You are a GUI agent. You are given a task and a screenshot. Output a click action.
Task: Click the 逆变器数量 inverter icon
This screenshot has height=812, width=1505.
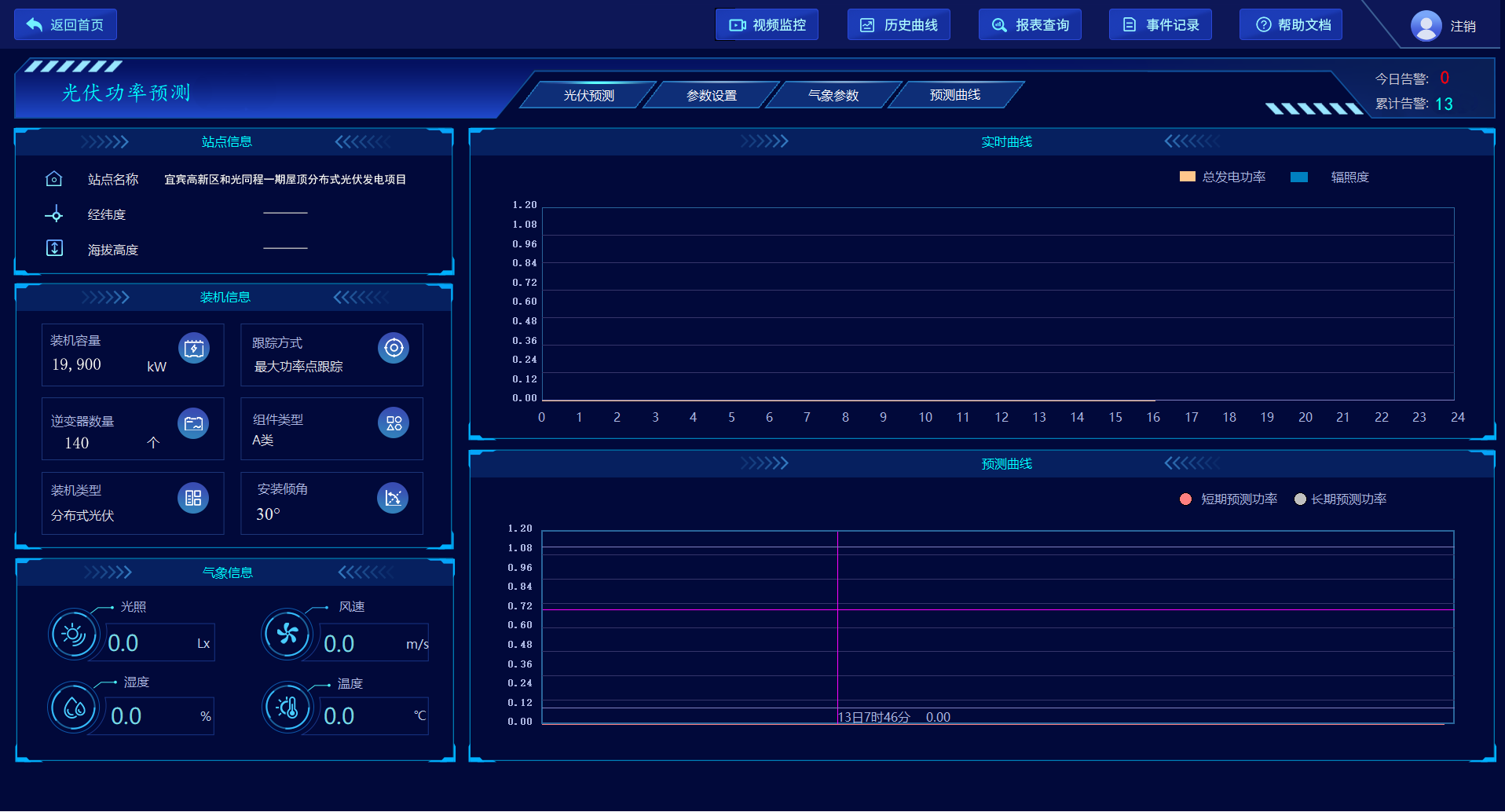pyautogui.click(x=193, y=424)
